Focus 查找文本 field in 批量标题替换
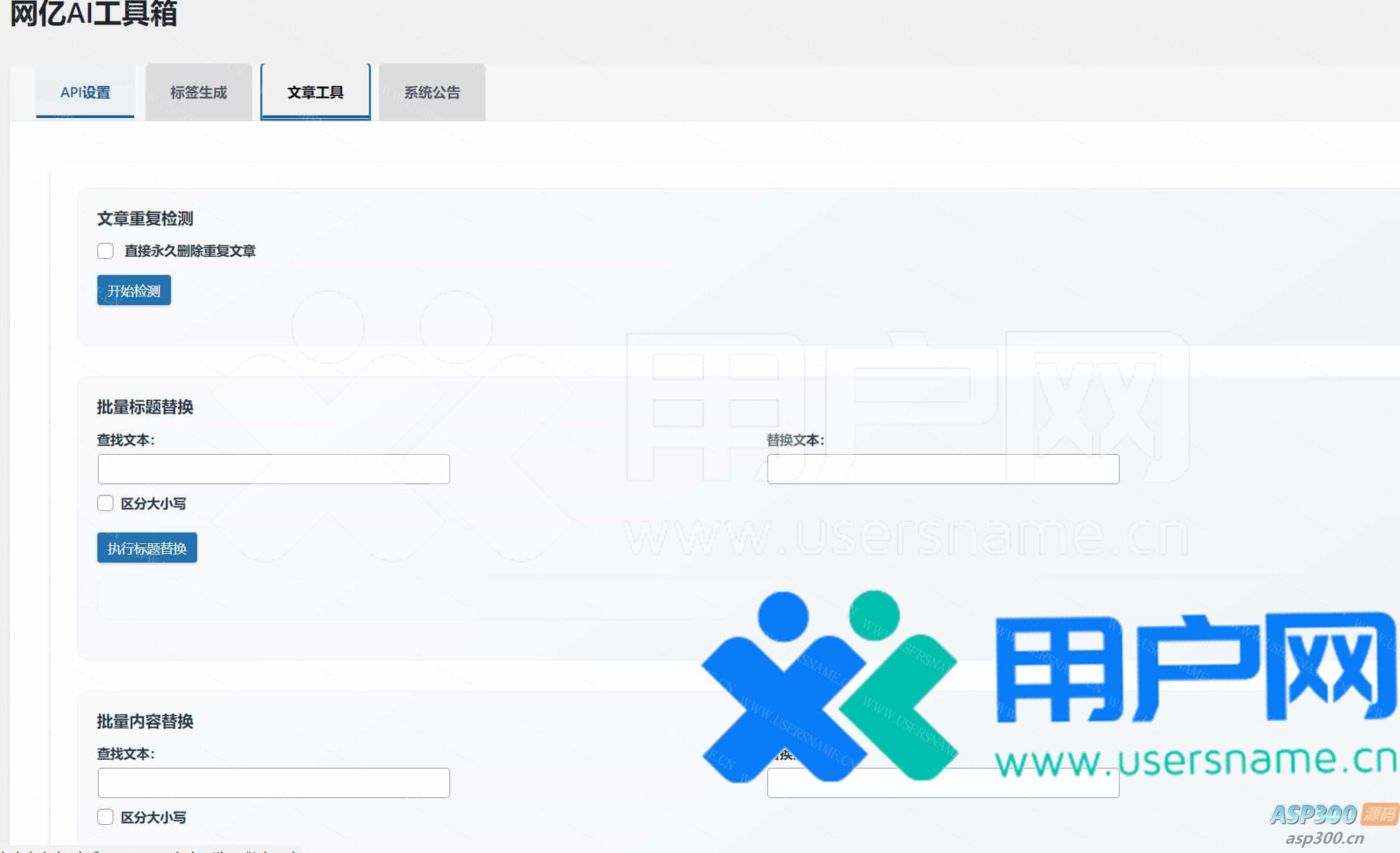Screen dimensions: 1400x853 tap(274, 469)
